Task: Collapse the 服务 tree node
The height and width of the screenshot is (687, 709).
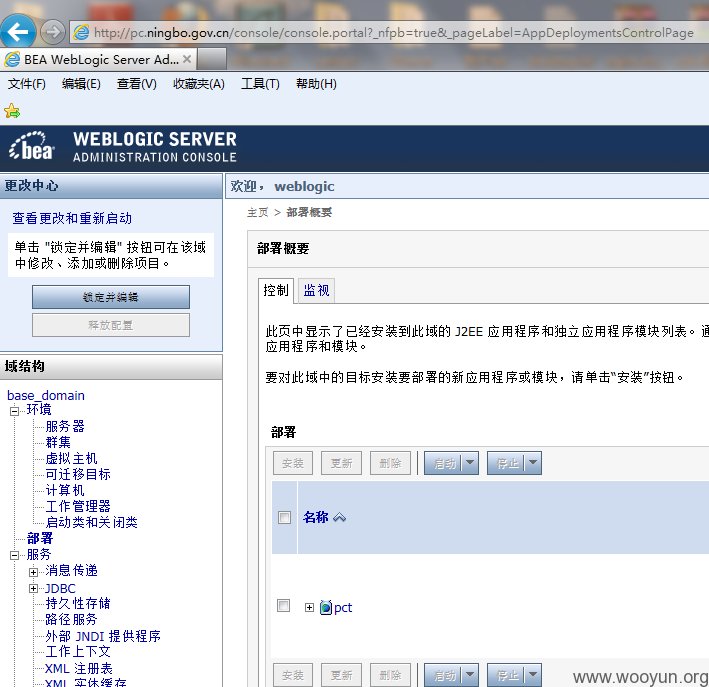Action: [x=14, y=555]
